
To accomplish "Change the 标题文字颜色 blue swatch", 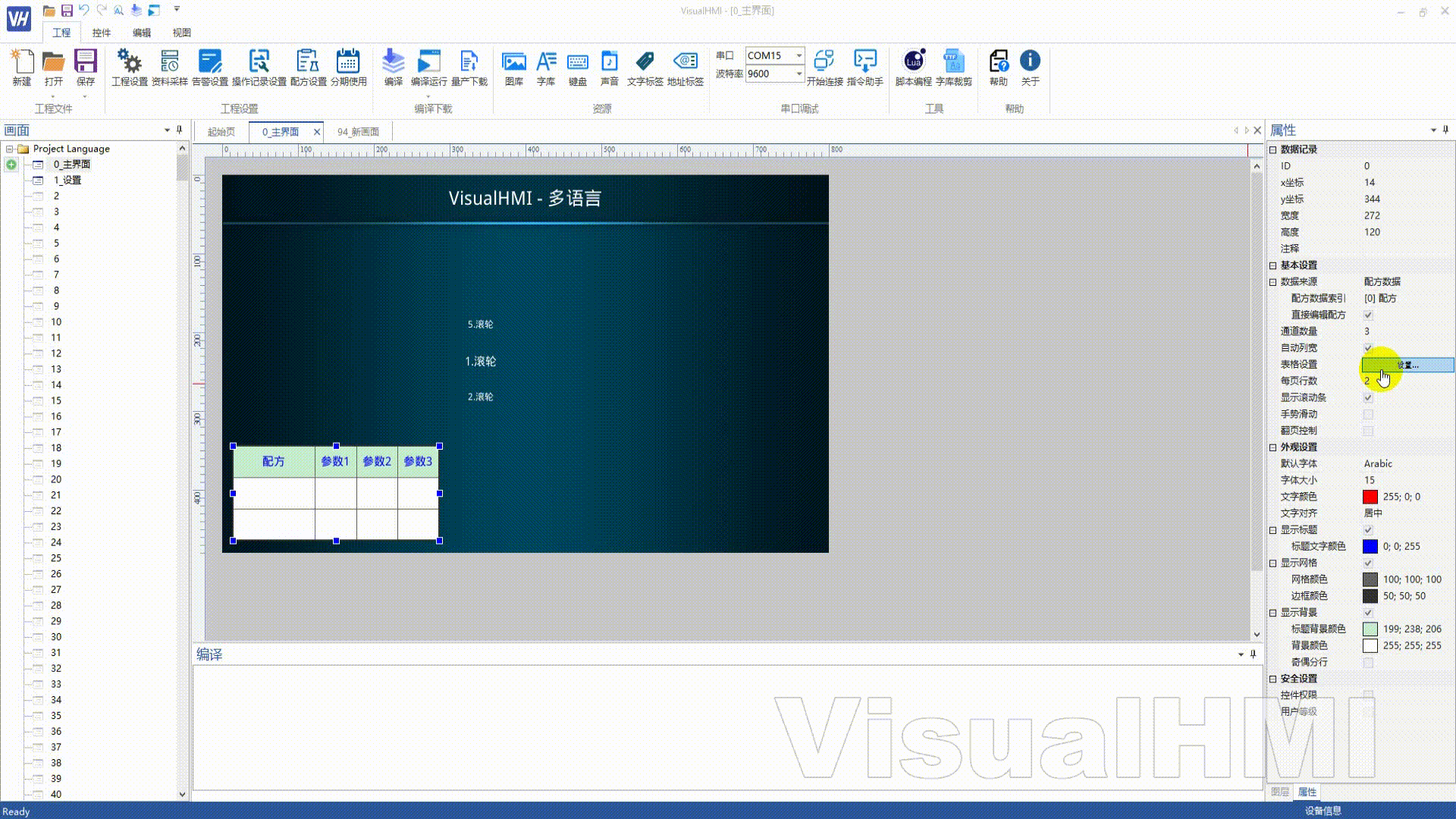I will click(x=1370, y=546).
